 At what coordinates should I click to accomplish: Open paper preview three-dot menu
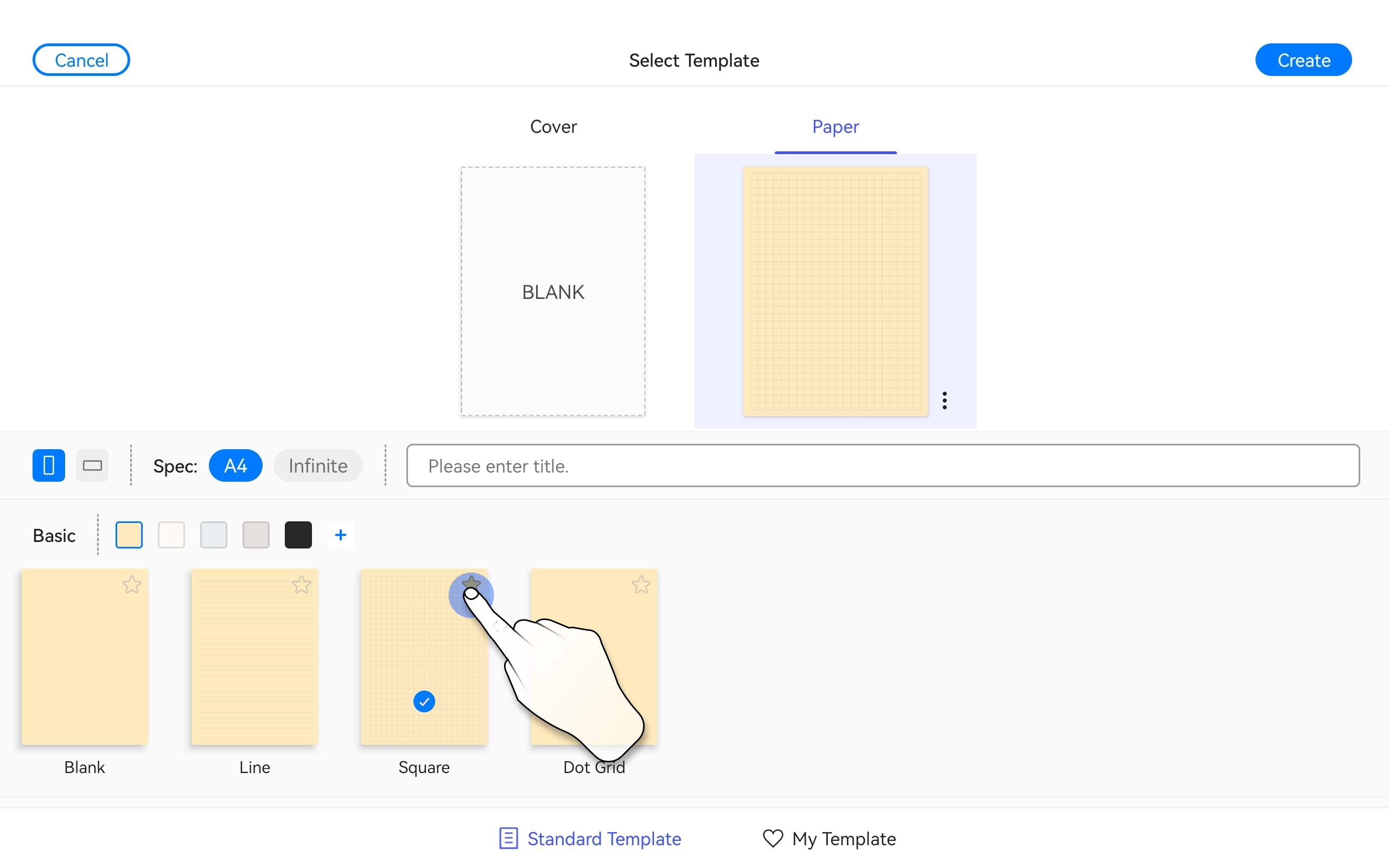click(x=945, y=400)
